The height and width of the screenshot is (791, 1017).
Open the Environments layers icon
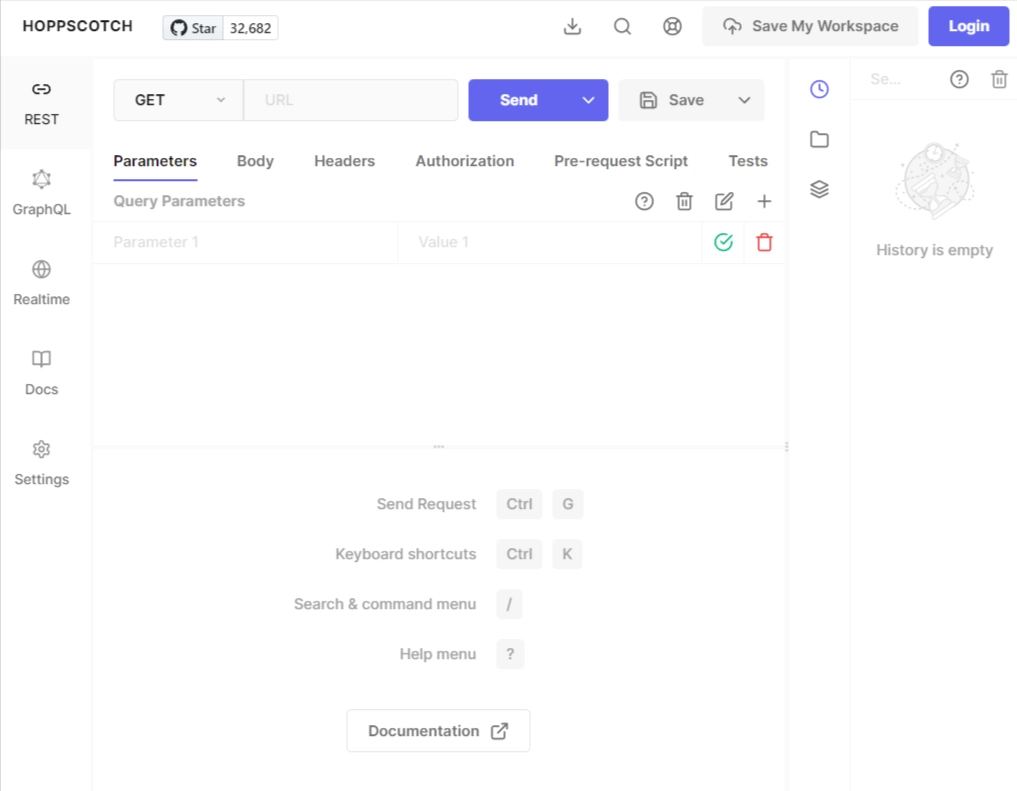819,189
